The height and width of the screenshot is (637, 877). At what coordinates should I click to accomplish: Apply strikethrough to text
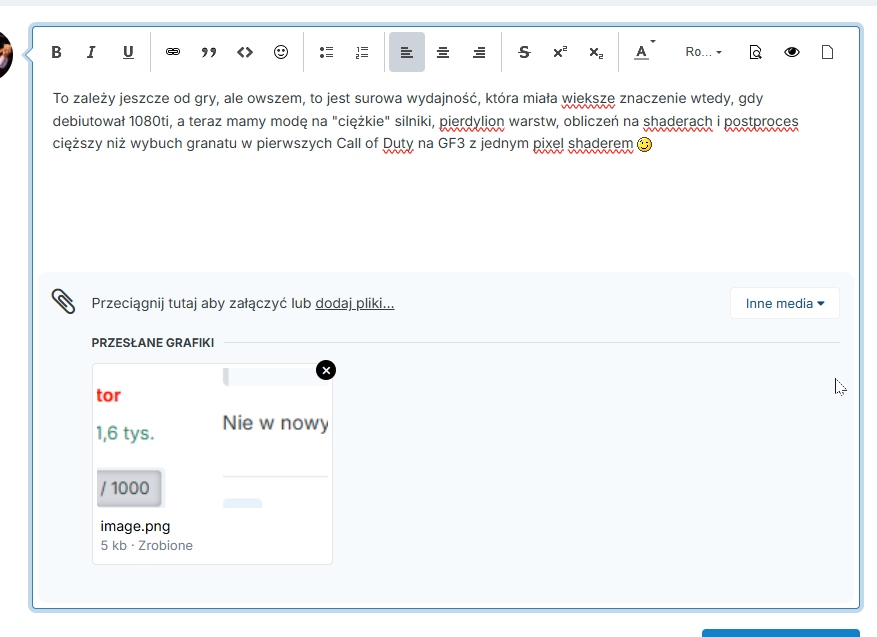pyautogui.click(x=524, y=52)
